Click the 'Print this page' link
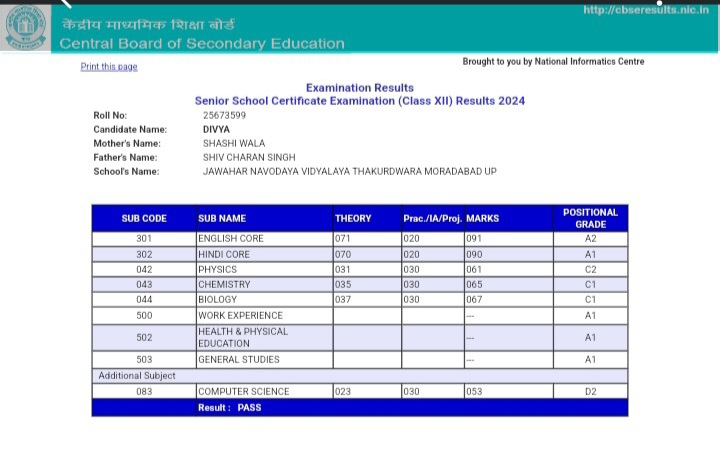 (109, 67)
